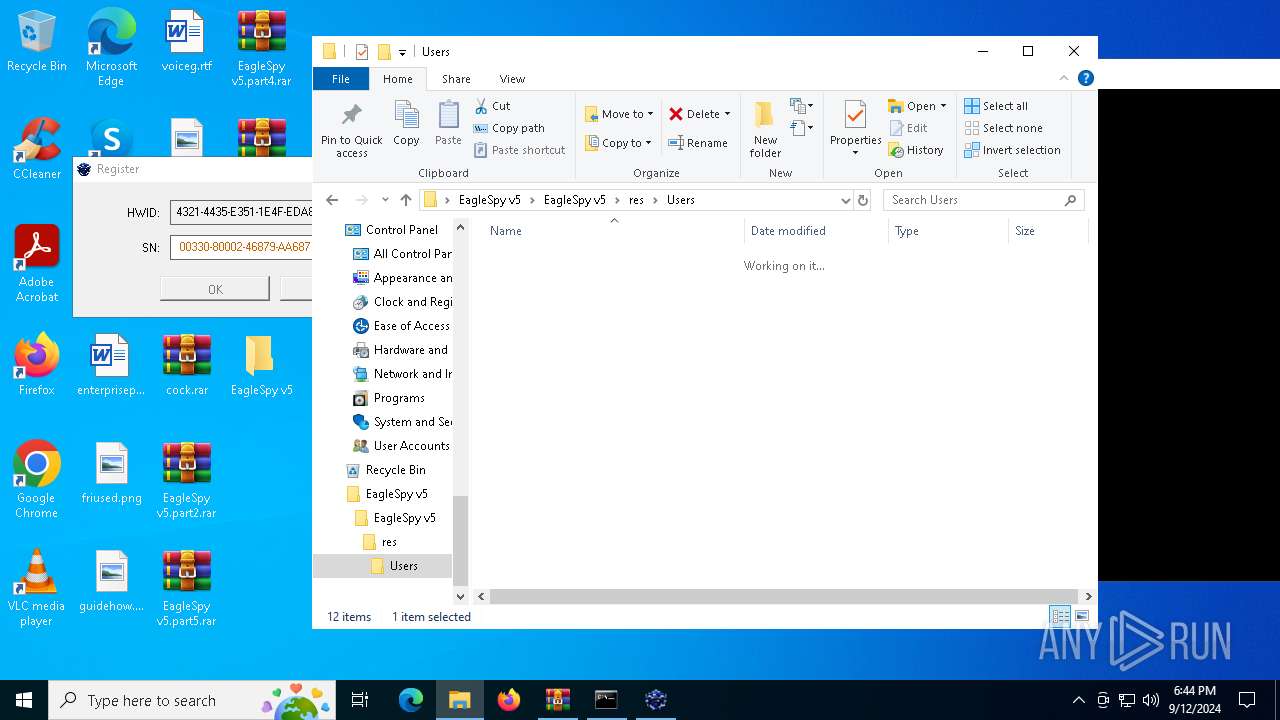Select the Cut command
This screenshot has width=1280, height=720.
coord(492,106)
